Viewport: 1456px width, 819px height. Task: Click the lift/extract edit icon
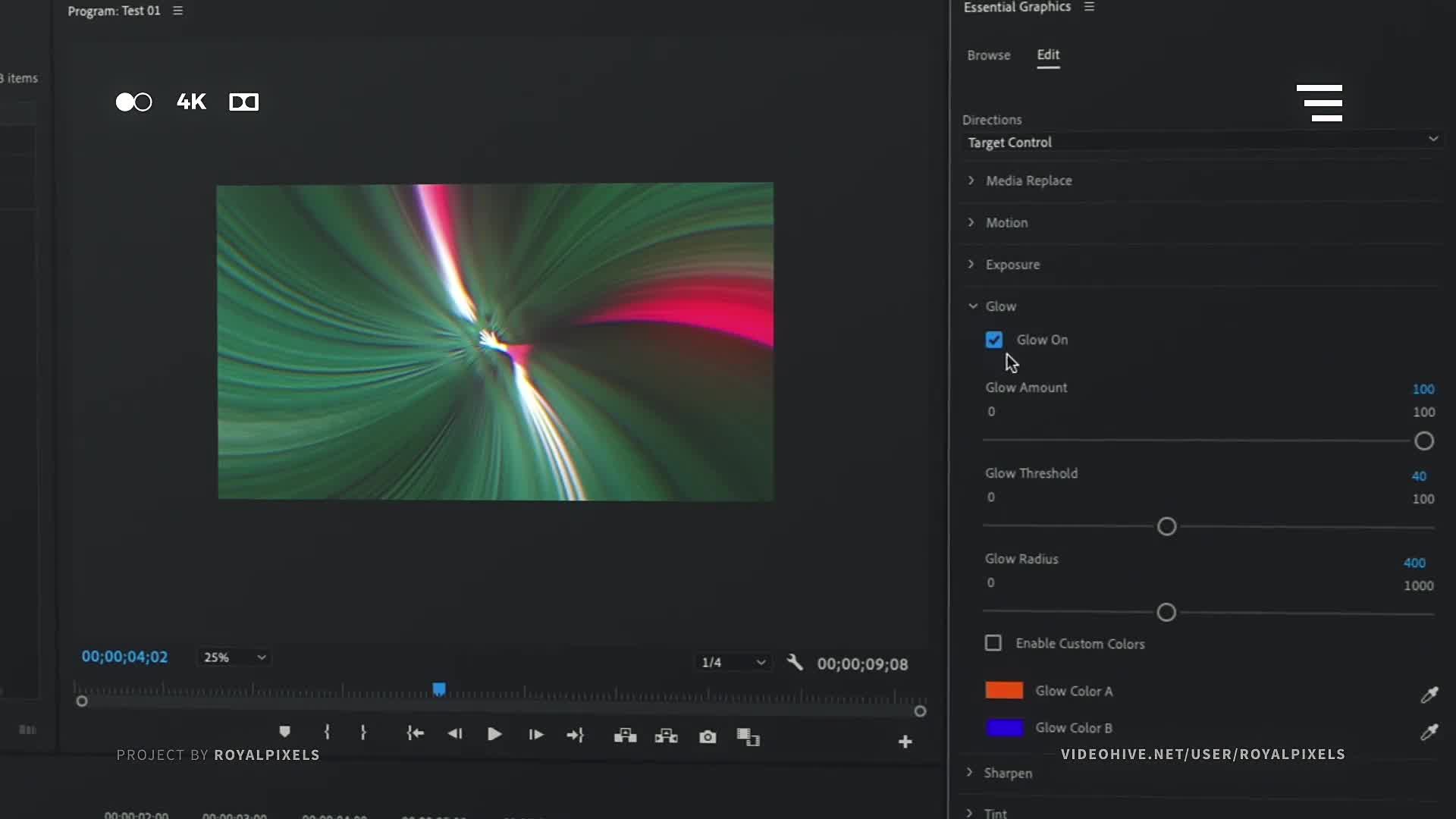624,735
